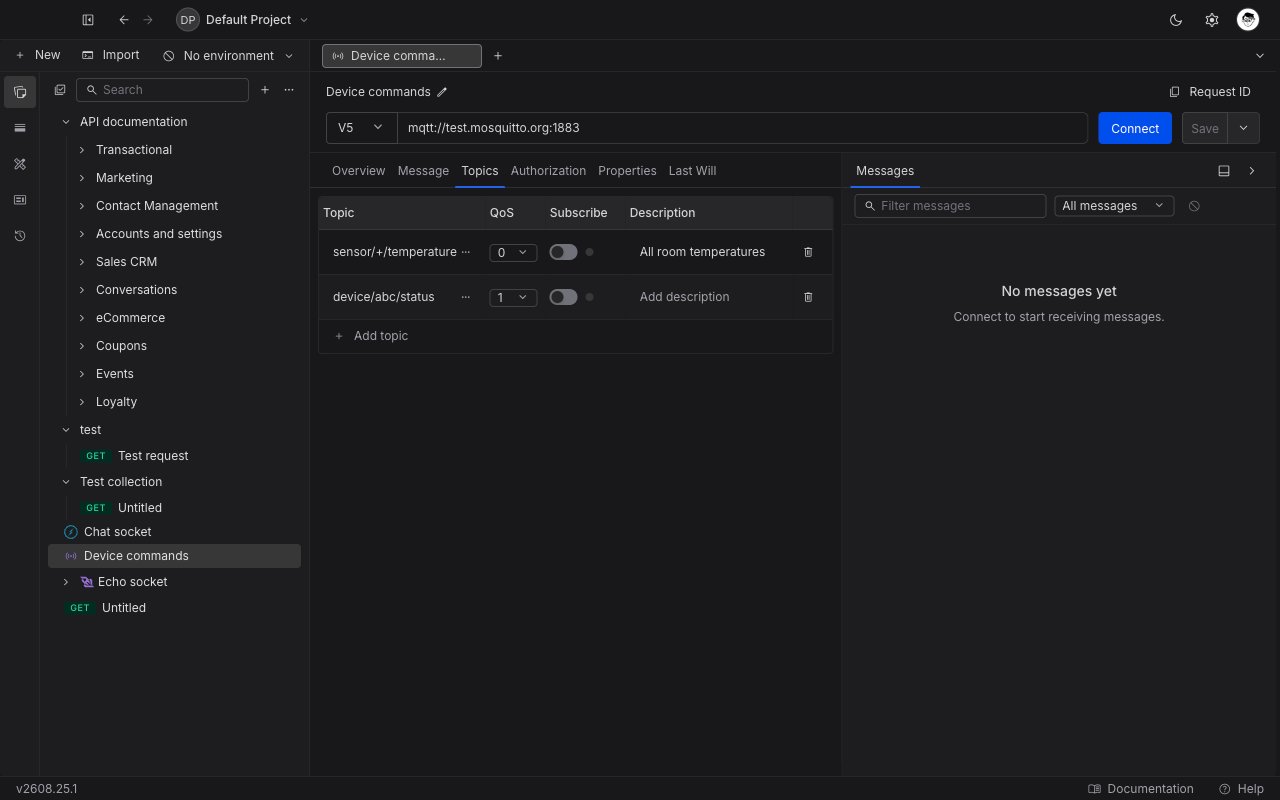Image resolution: width=1280 pixels, height=800 pixels.
Task: Open the sidebar more options menu
Action: [x=289, y=90]
